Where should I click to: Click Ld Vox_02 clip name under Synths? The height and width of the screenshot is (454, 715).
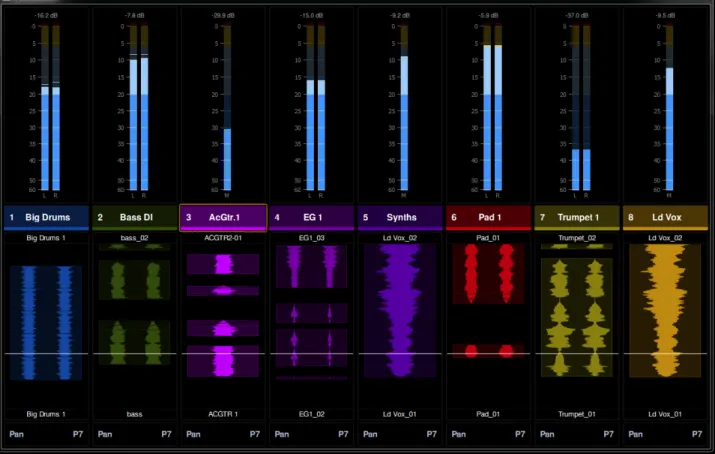(400, 238)
